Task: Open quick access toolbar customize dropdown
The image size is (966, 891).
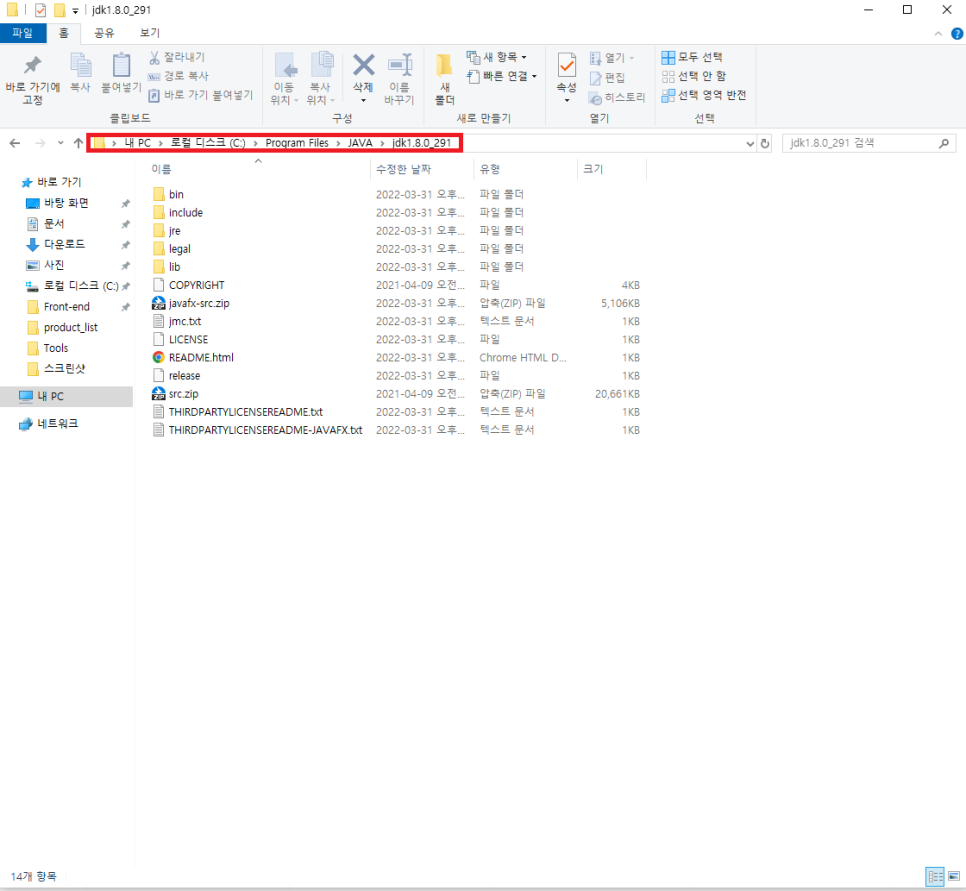Action: 75,10
